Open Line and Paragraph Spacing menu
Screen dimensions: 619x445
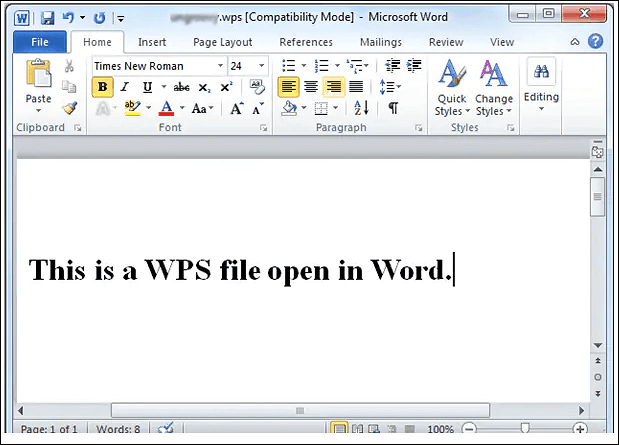390,87
